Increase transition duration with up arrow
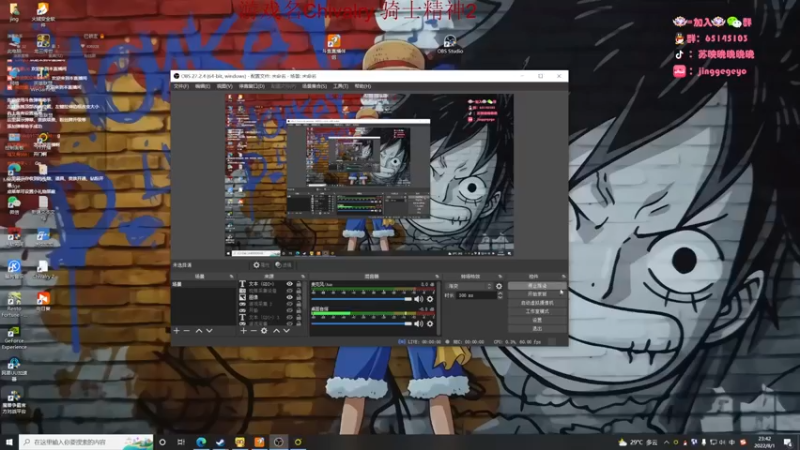Screen dimensions: 800x450 pyautogui.click(x=500, y=293)
